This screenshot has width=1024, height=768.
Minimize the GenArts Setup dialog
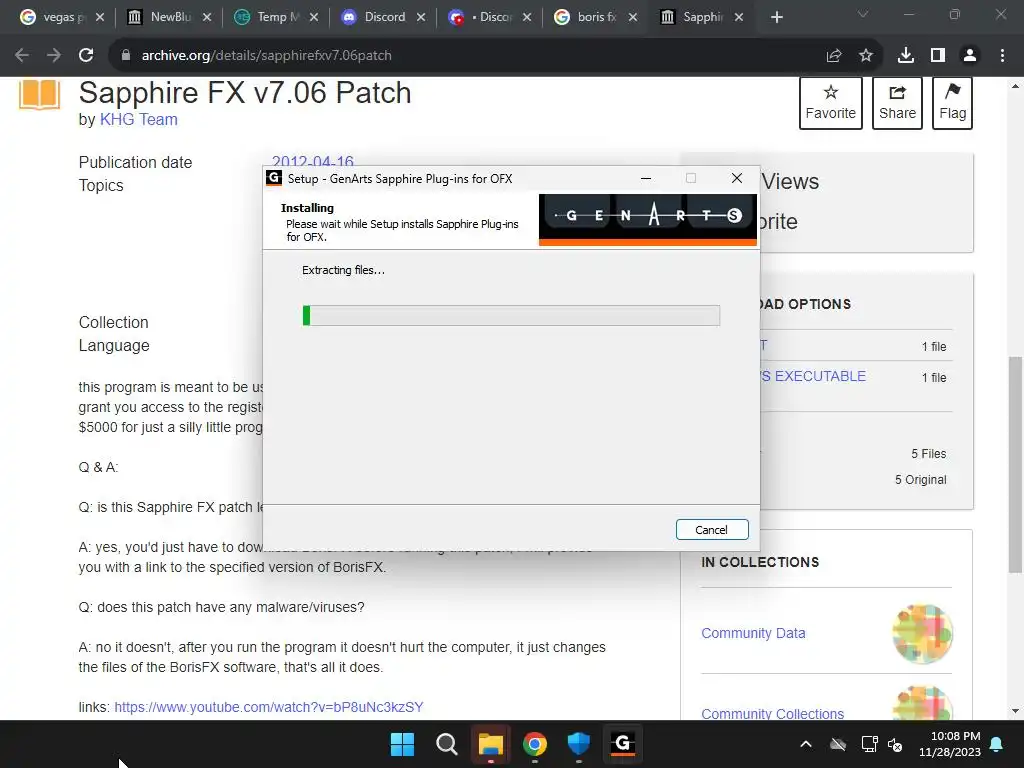646,178
